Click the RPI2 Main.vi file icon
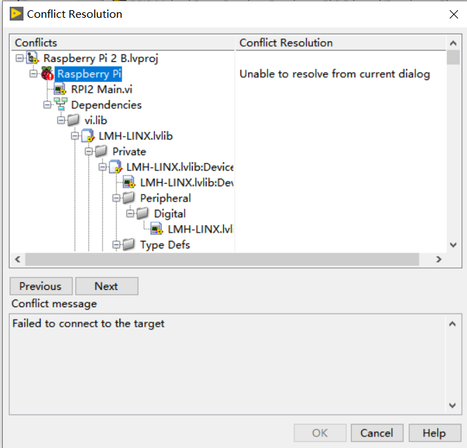Screen dimensions: 467x448 tap(60, 89)
